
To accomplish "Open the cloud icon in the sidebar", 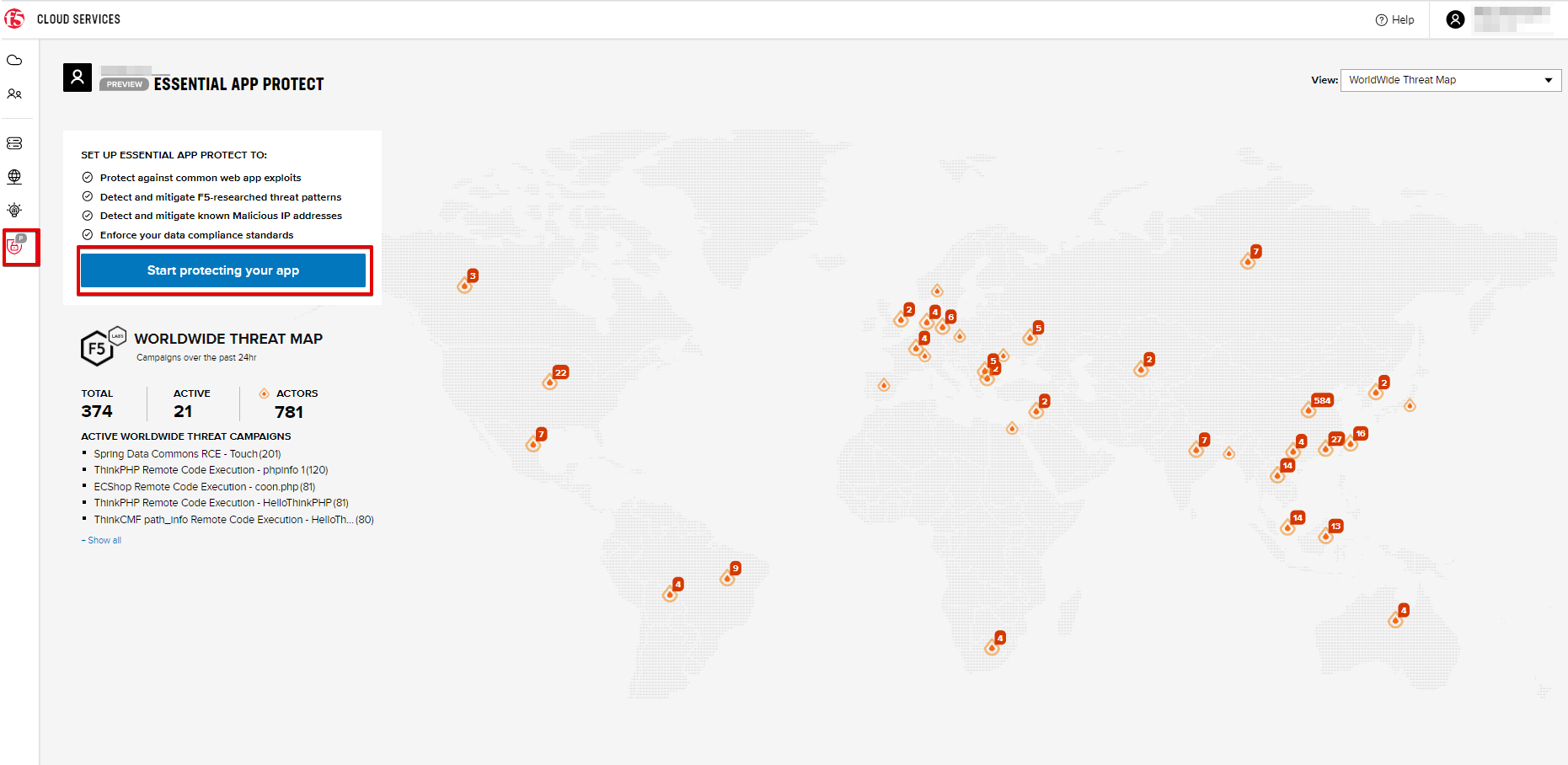I will pos(14,61).
